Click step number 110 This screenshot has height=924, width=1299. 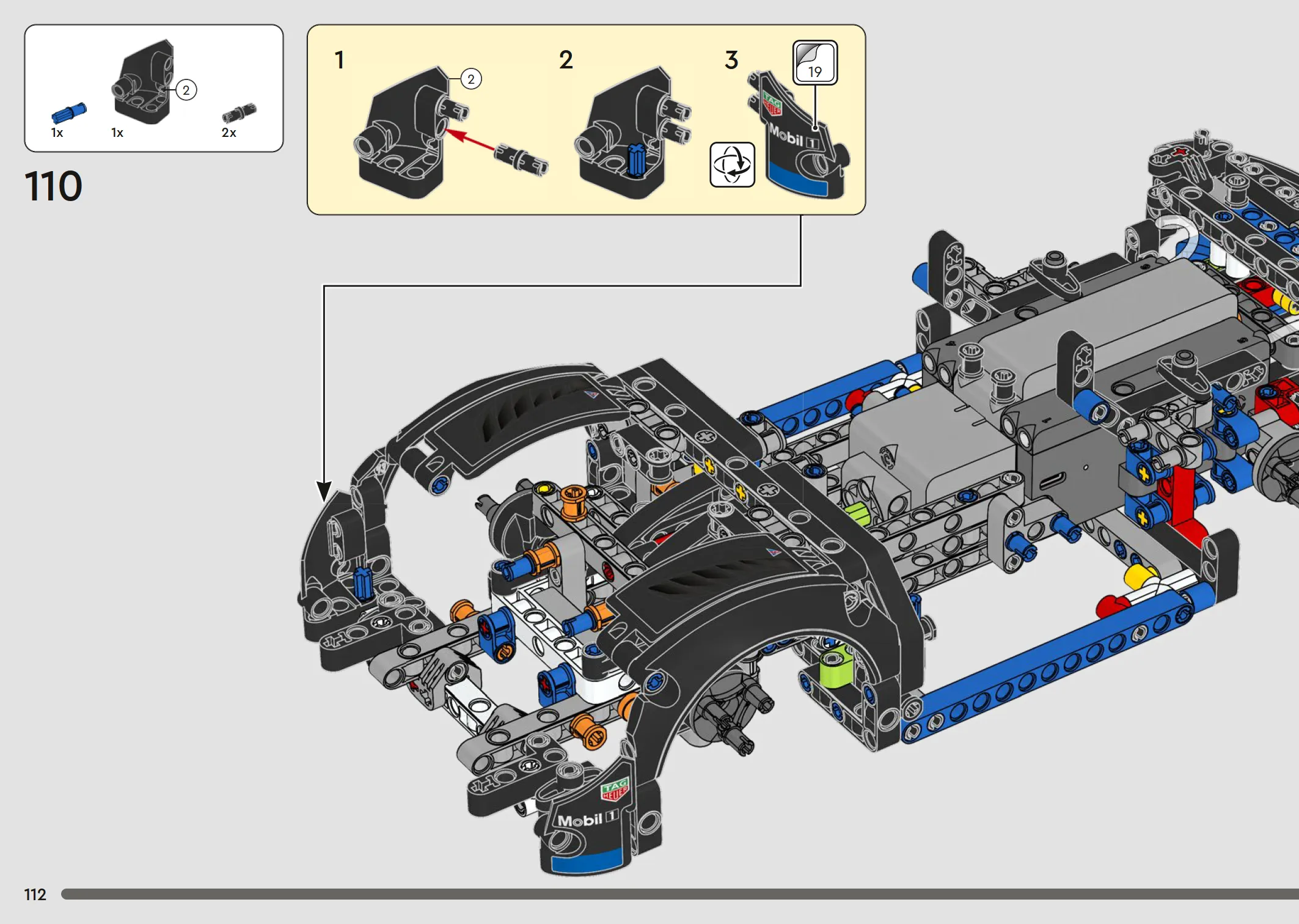tap(53, 186)
